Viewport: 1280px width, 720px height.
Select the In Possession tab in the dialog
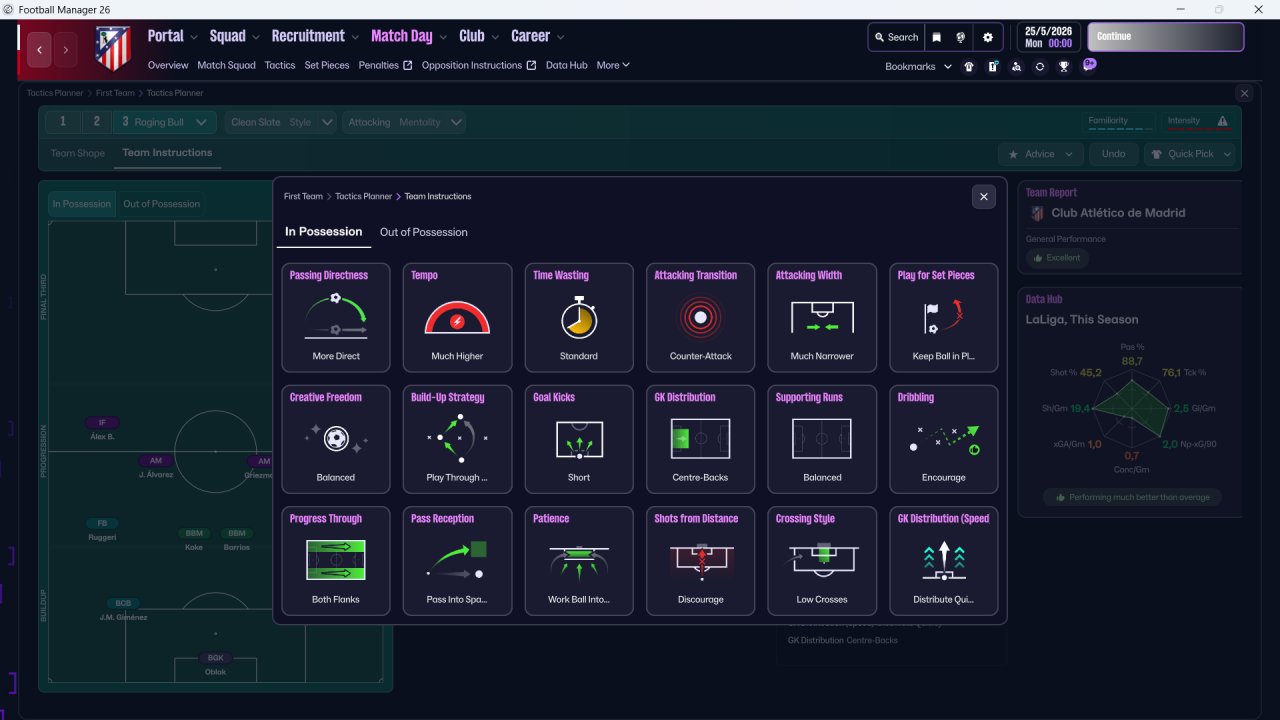pyautogui.click(x=324, y=232)
